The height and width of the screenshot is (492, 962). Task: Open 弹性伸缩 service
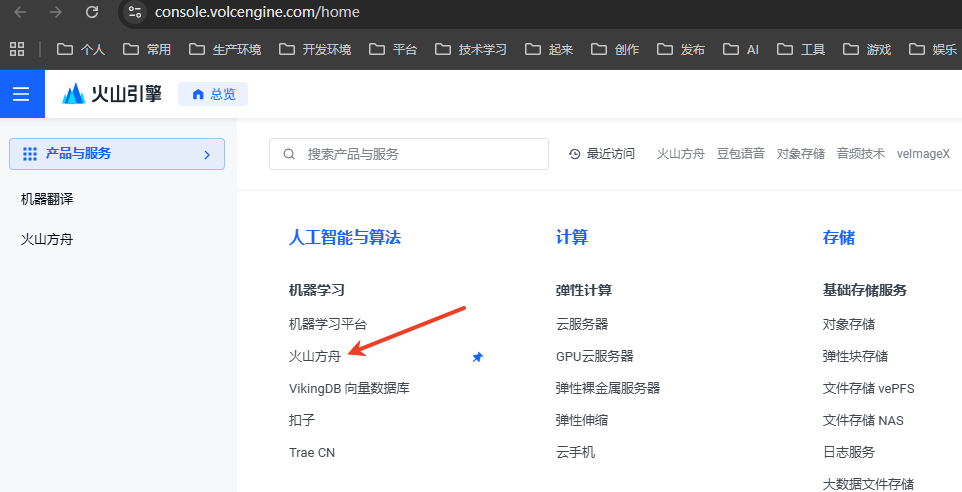pos(582,420)
